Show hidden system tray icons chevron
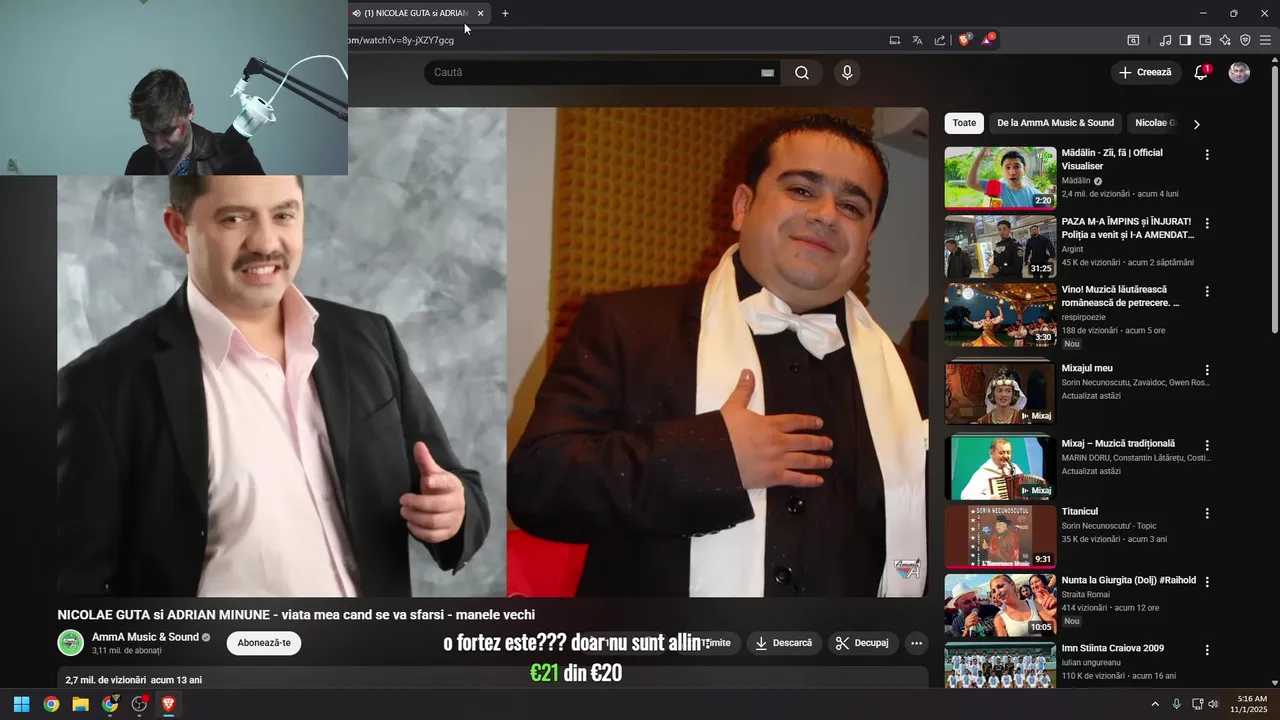This screenshot has width=1280, height=720. pyautogui.click(x=1155, y=704)
